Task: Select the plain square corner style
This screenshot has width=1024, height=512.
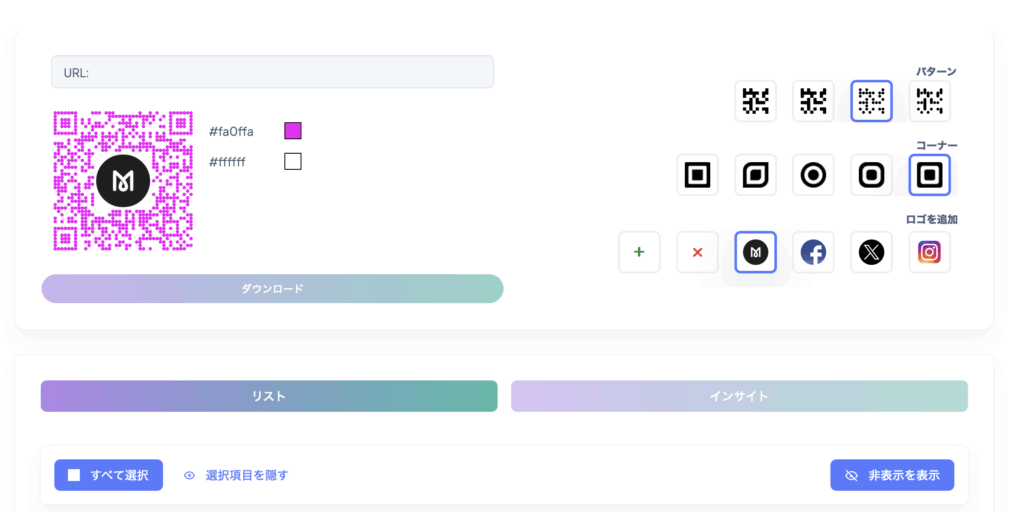Action: [x=697, y=175]
